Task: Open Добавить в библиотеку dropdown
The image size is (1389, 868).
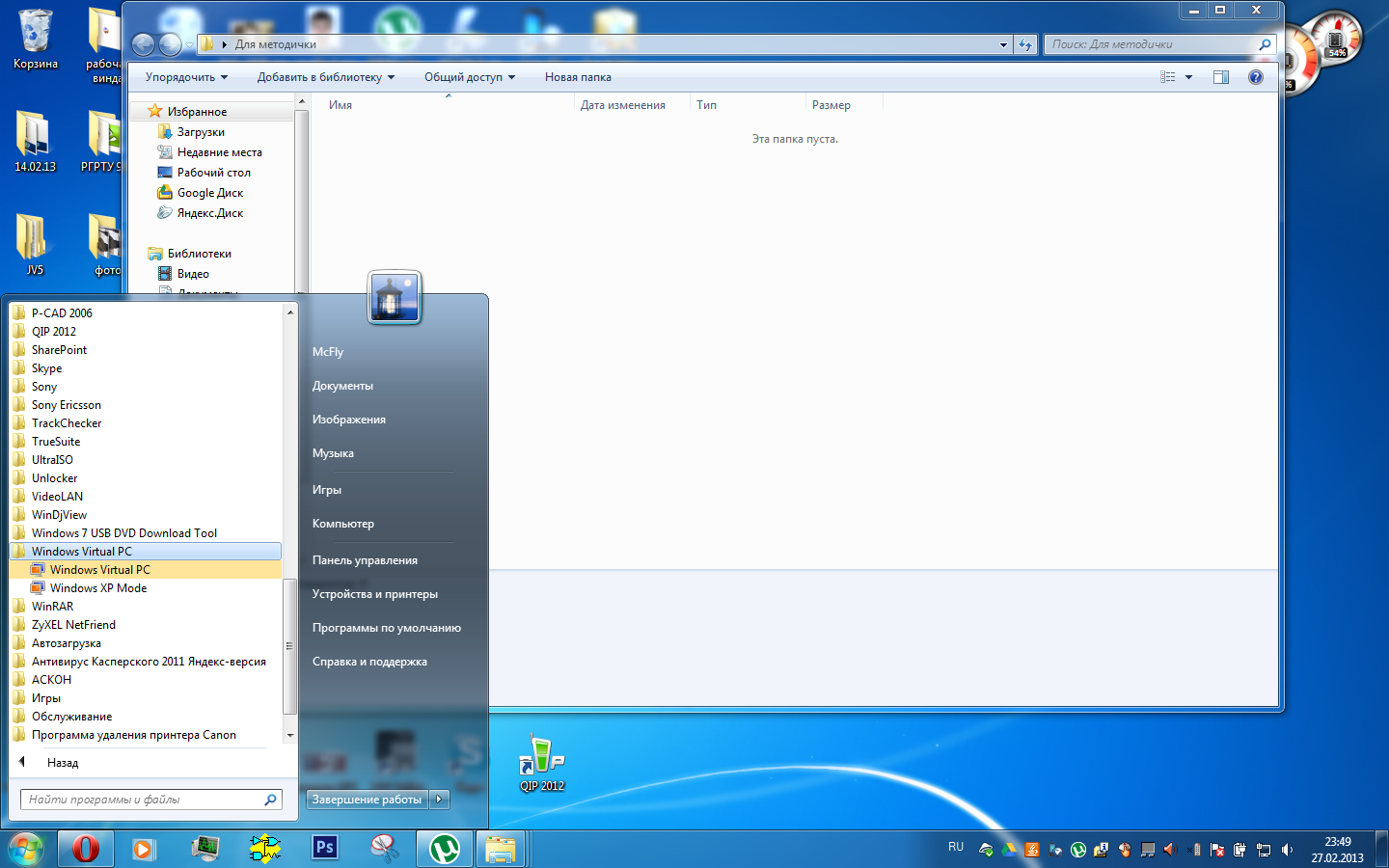Action: pyautogui.click(x=326, y=77)
